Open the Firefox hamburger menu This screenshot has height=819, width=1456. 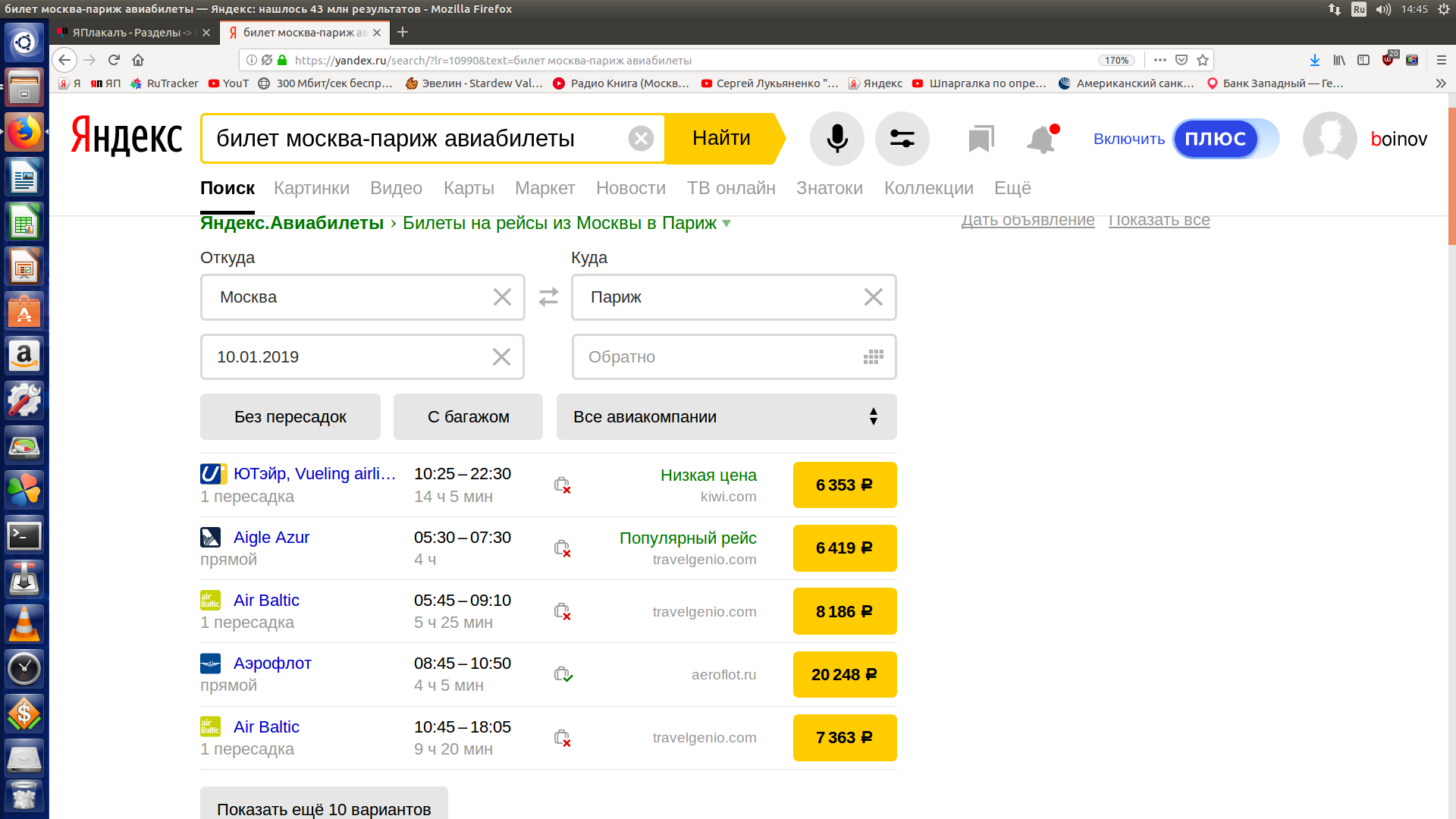(x=1442, y=60)
